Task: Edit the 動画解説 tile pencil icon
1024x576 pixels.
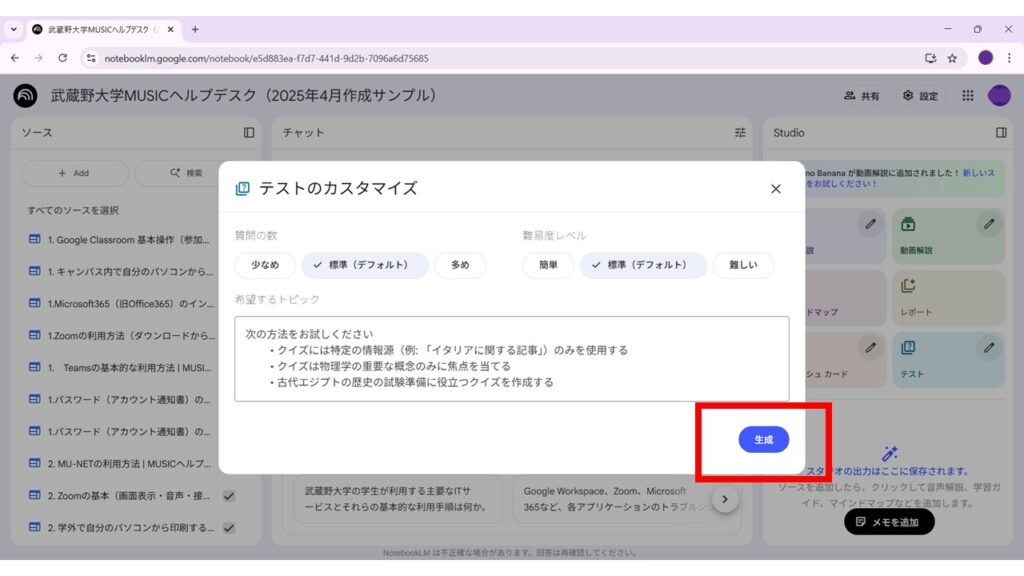Action: point(989,224)
